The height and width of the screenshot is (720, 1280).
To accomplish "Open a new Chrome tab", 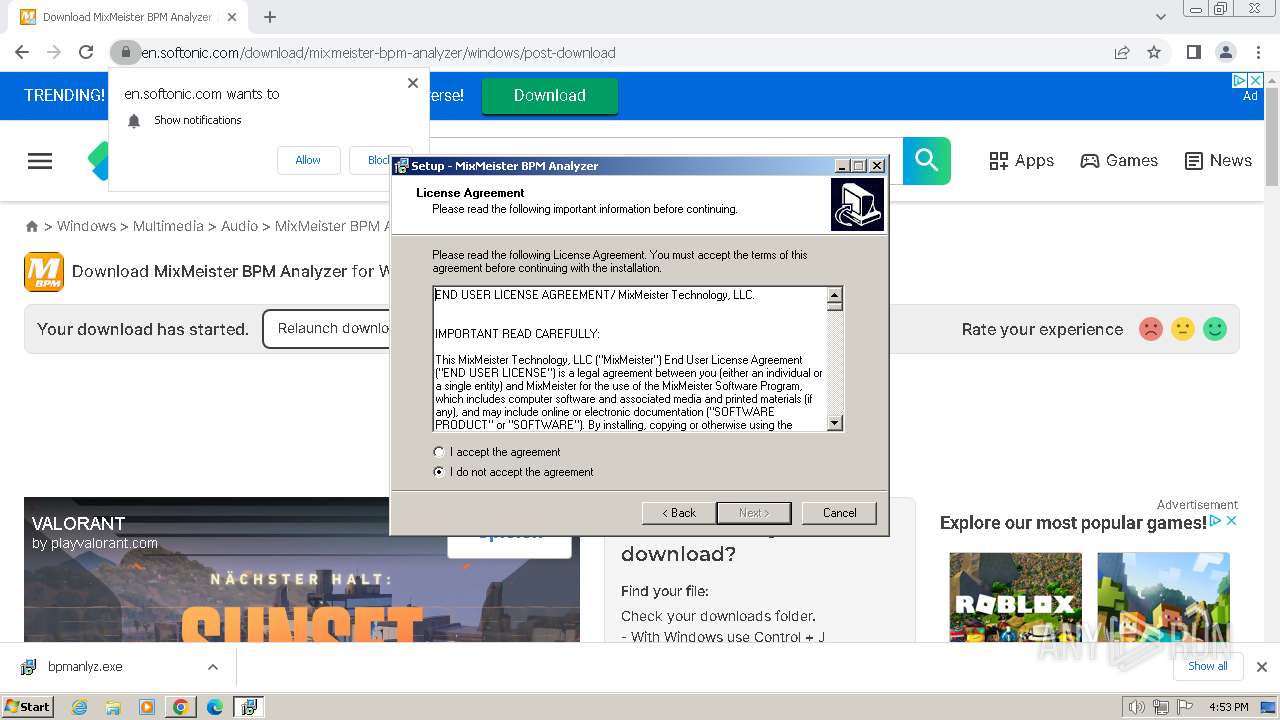I will (x=270, y=17).
